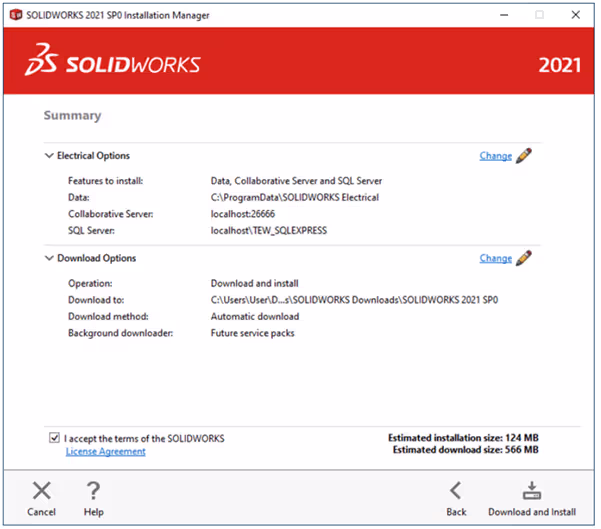Click the SQL Server label

91,230
